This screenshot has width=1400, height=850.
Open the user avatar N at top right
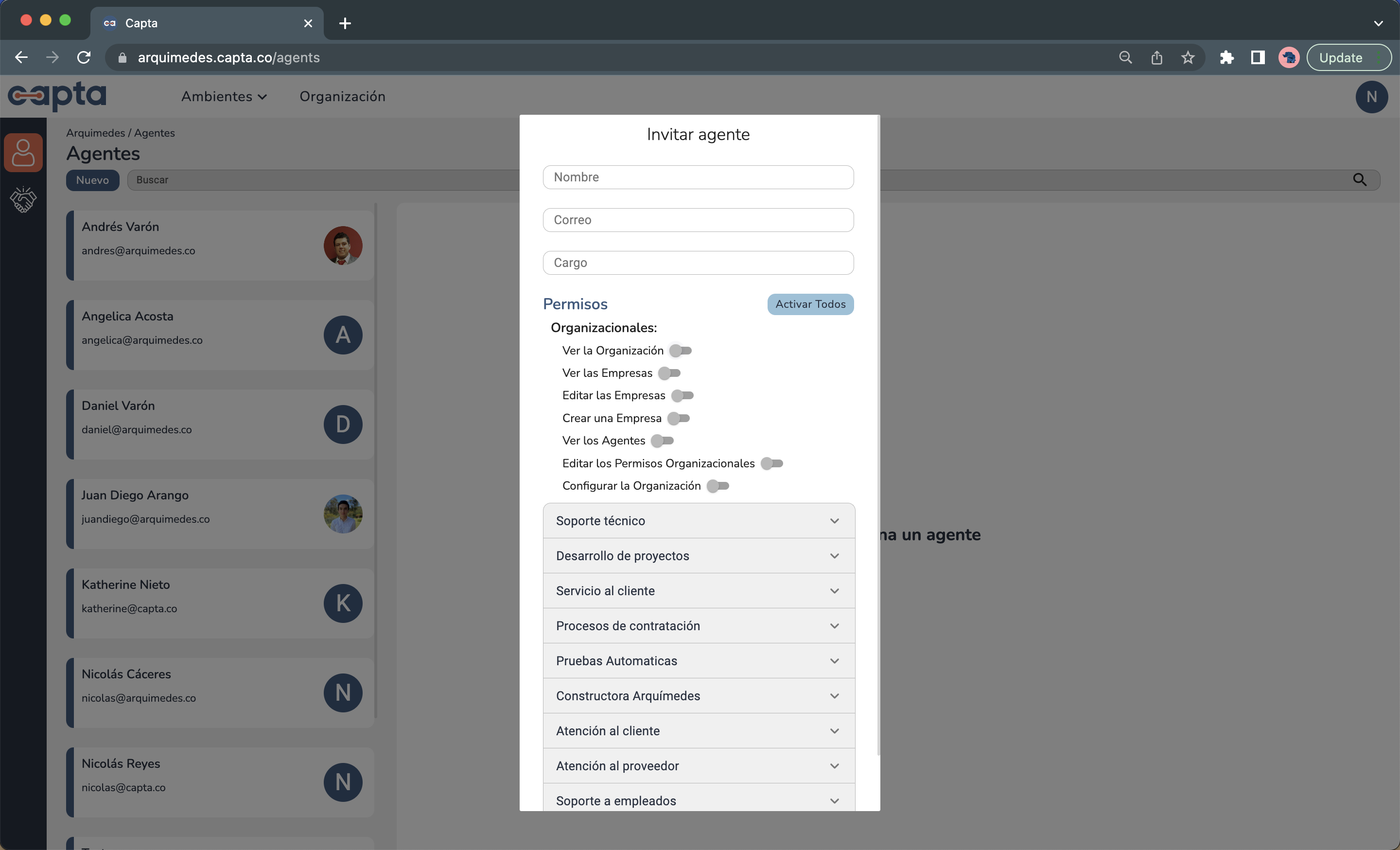tap(1371, 97)
